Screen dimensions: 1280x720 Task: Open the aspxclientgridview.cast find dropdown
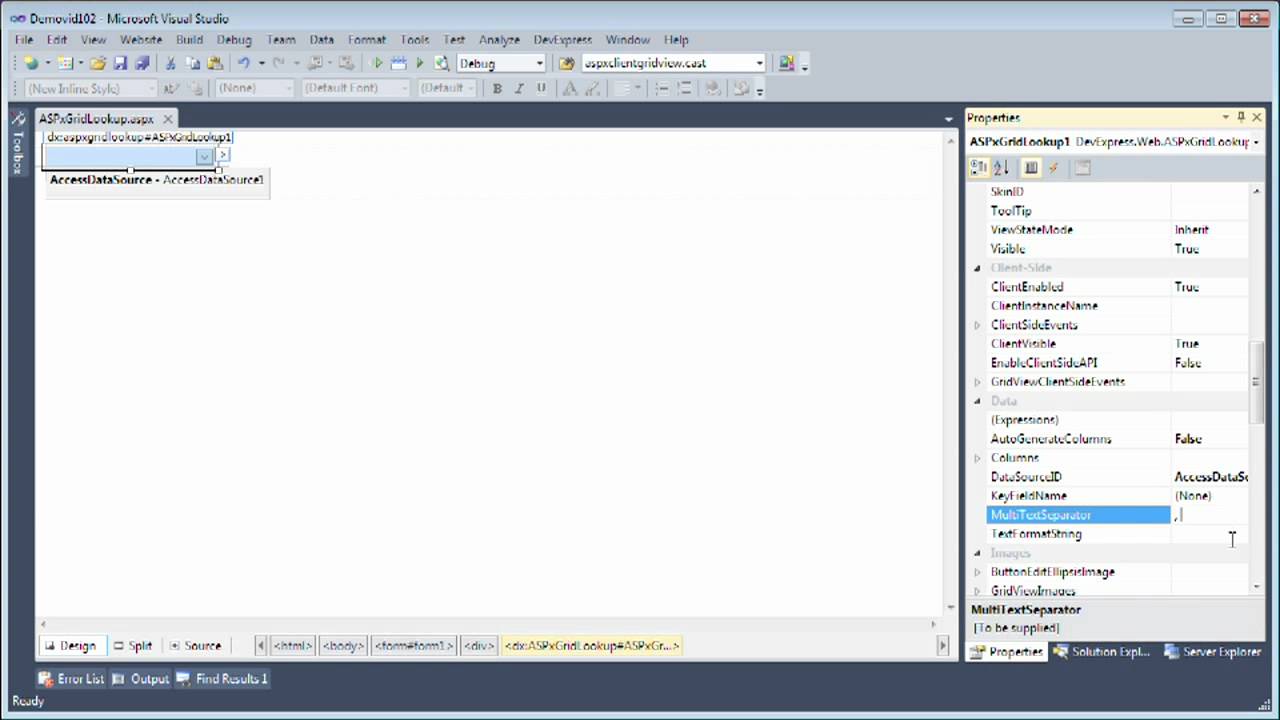pyautogui.click(x=759, y=63)
